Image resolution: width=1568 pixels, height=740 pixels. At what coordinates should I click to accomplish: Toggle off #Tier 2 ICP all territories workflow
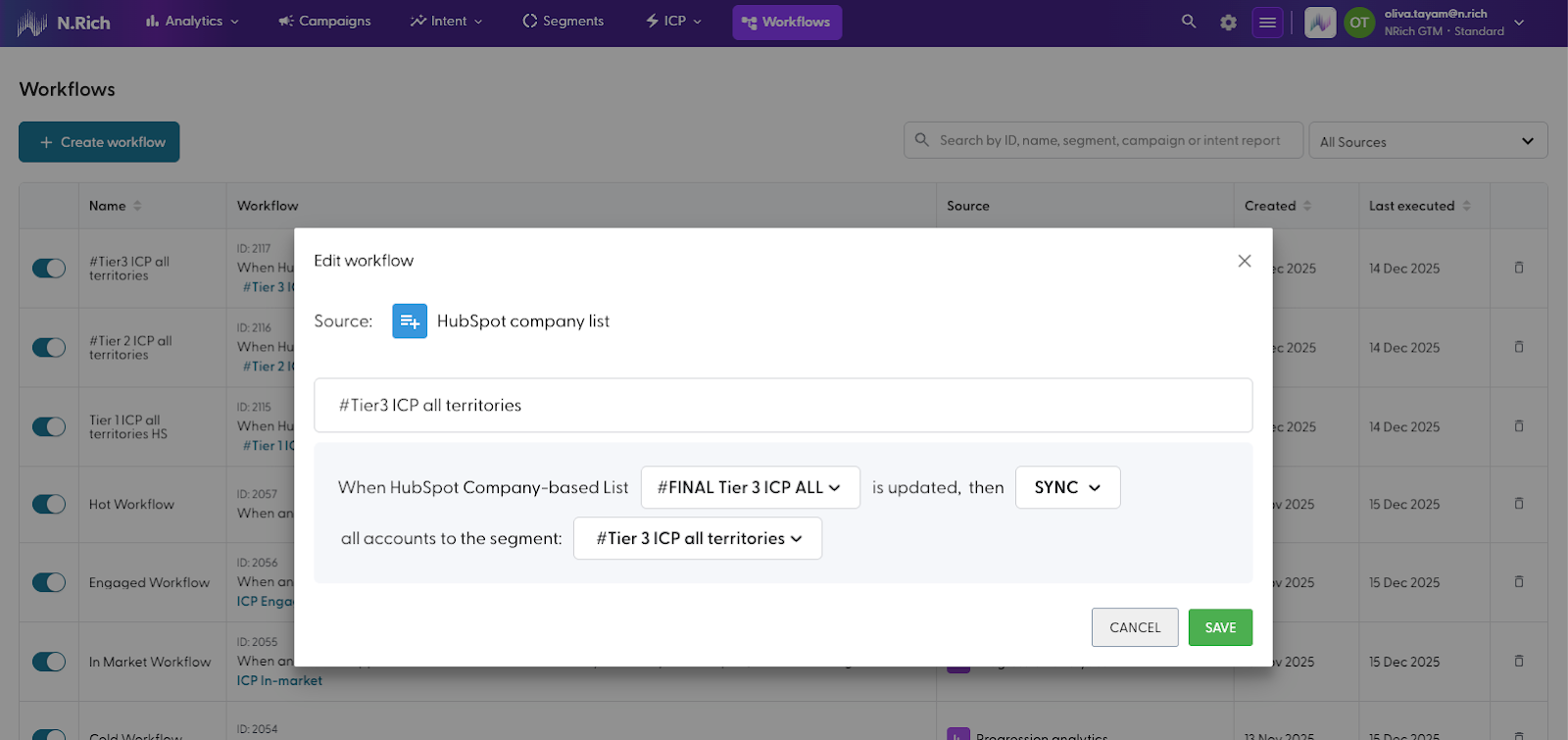pyautogui.click(x=49, y=348)
